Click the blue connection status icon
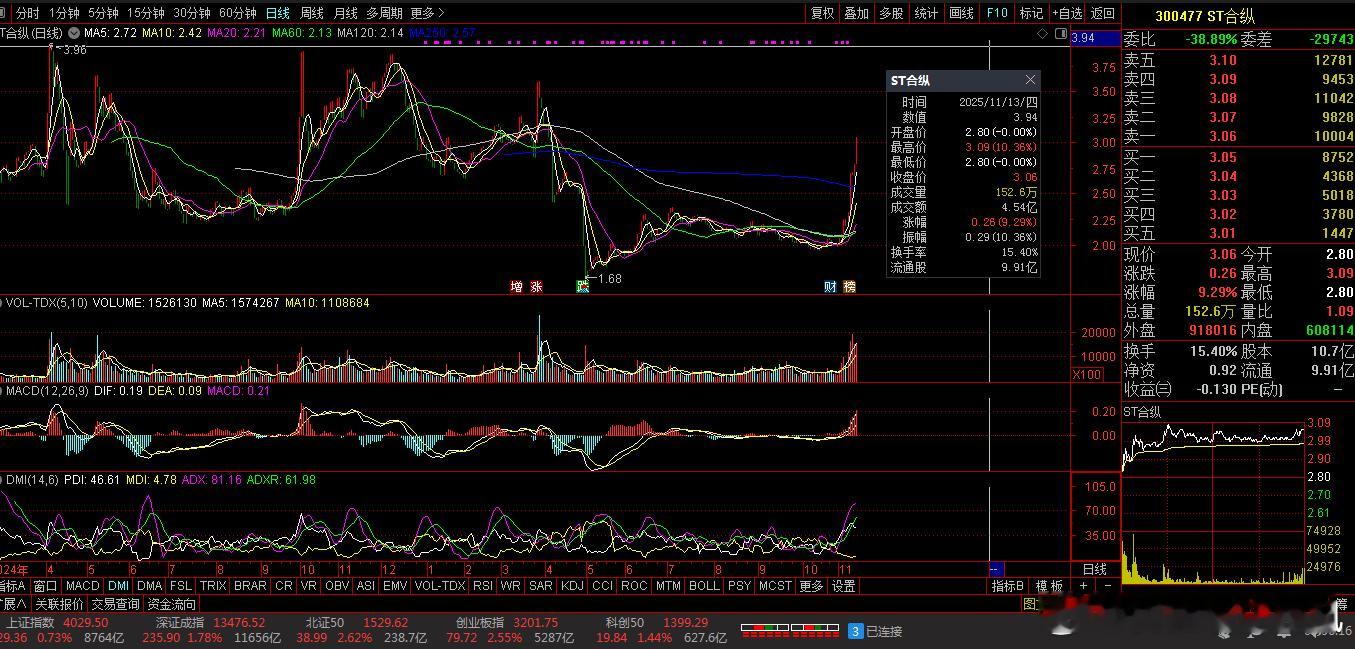The image size is (1355, 649). click(855, 631)
